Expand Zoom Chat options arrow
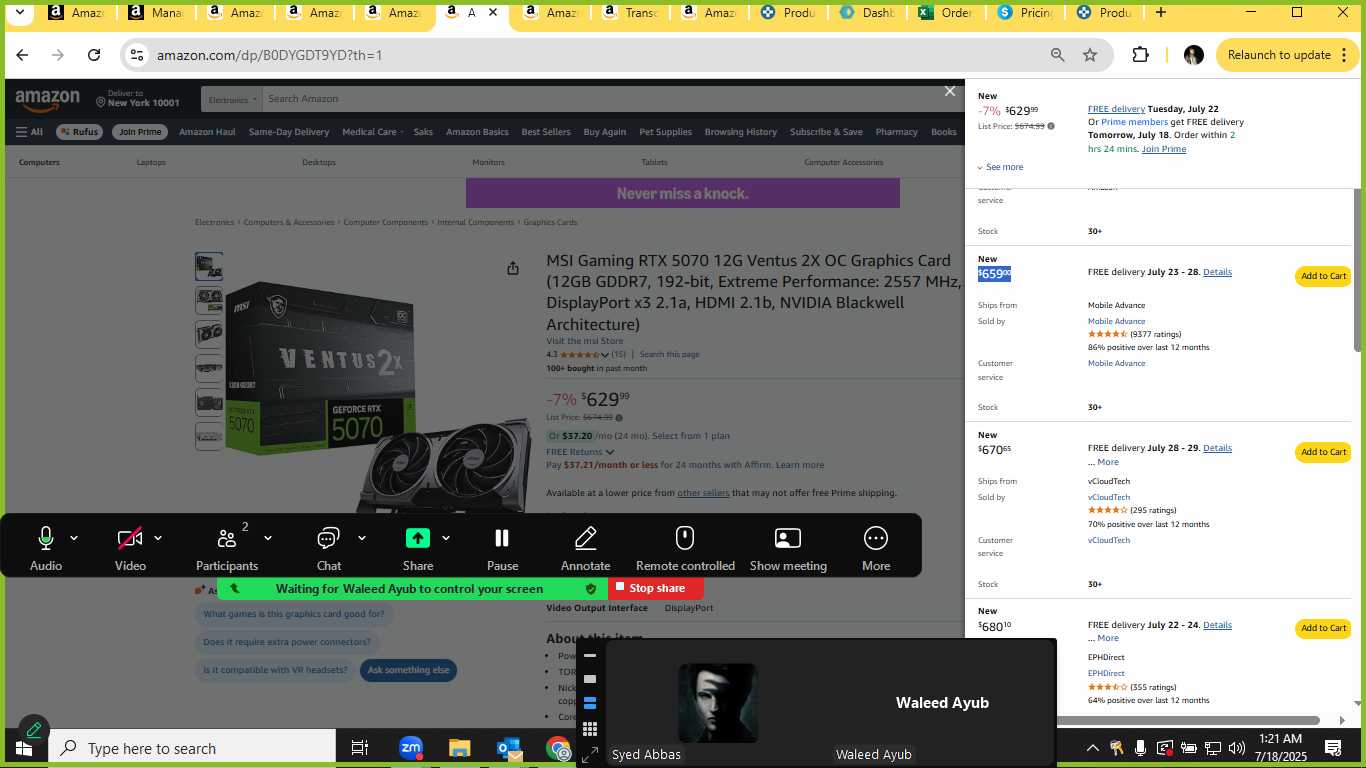 tap(361, 538)
